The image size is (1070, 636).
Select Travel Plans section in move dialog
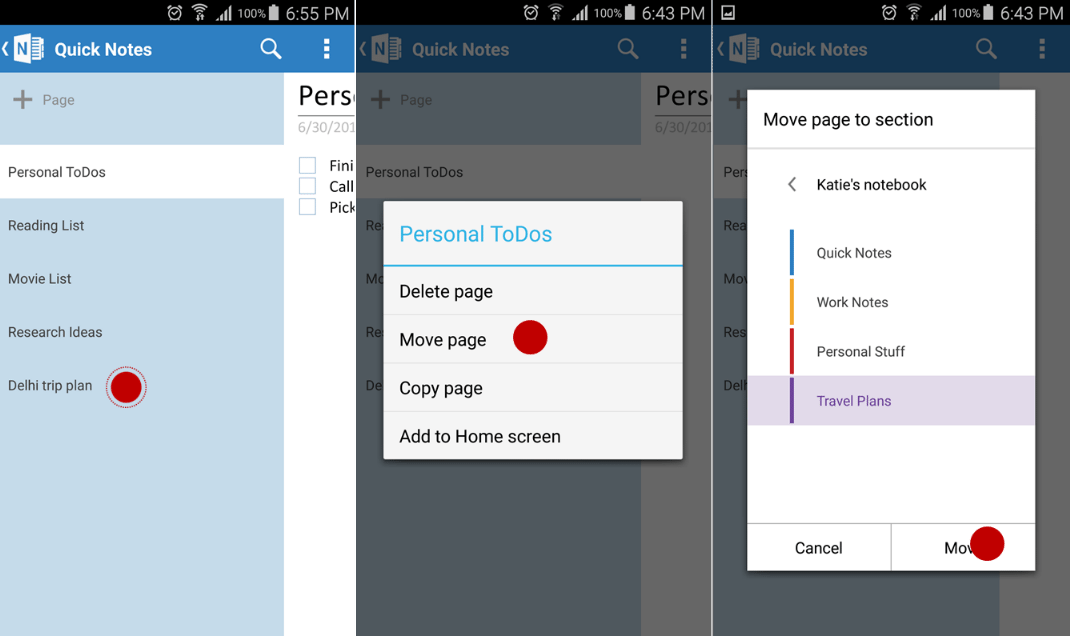891,401
